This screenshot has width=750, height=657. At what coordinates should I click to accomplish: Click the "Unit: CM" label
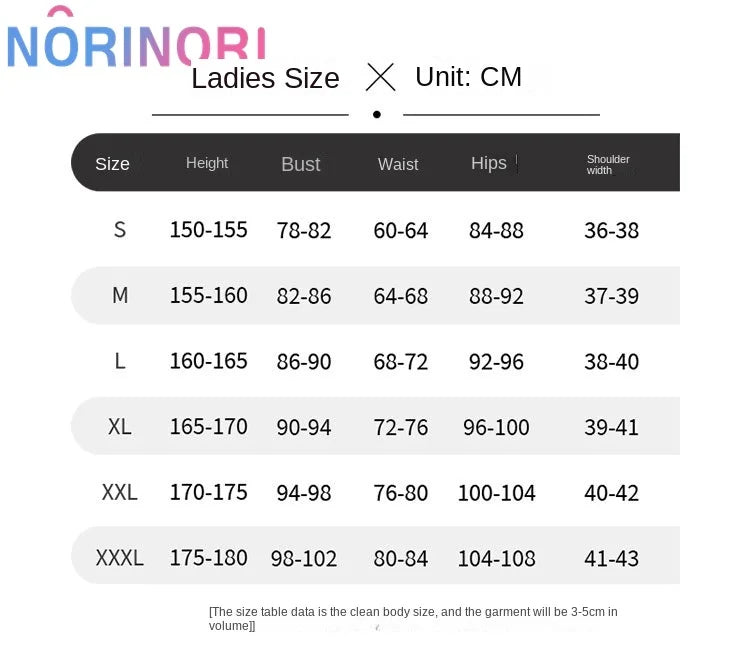(x=468, y=77)
